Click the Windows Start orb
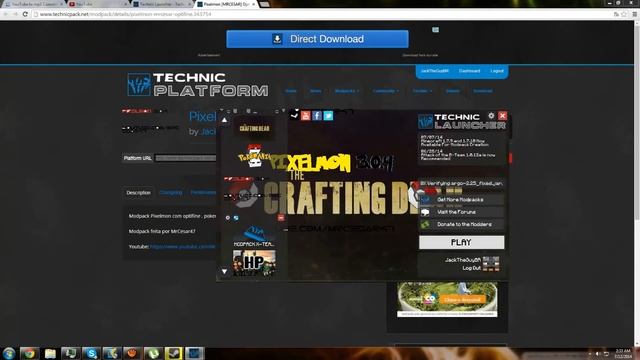This screenshot has width=640, height=360. 9,353
